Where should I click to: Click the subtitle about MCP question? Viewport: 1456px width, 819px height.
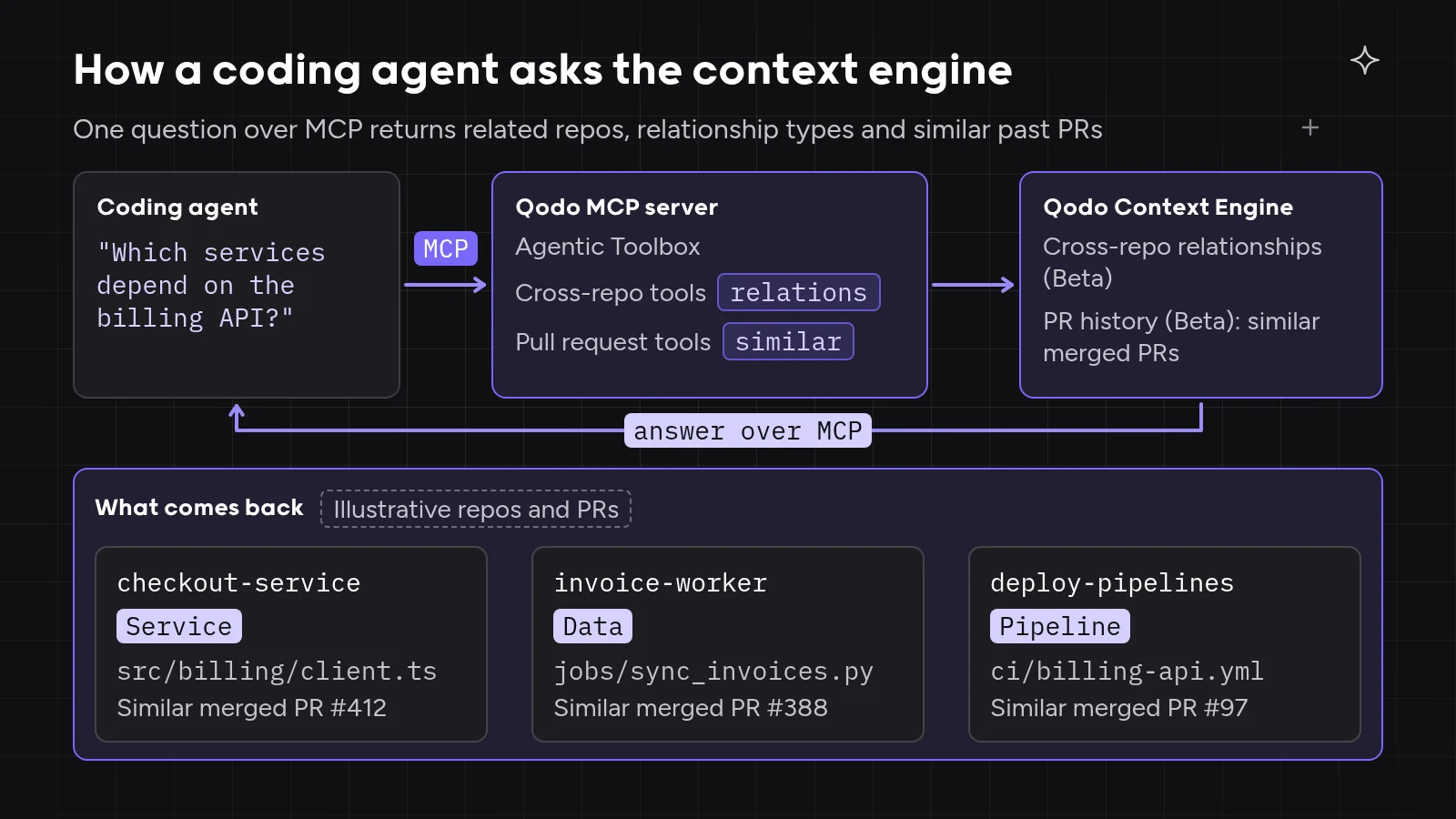pos(588,129)
